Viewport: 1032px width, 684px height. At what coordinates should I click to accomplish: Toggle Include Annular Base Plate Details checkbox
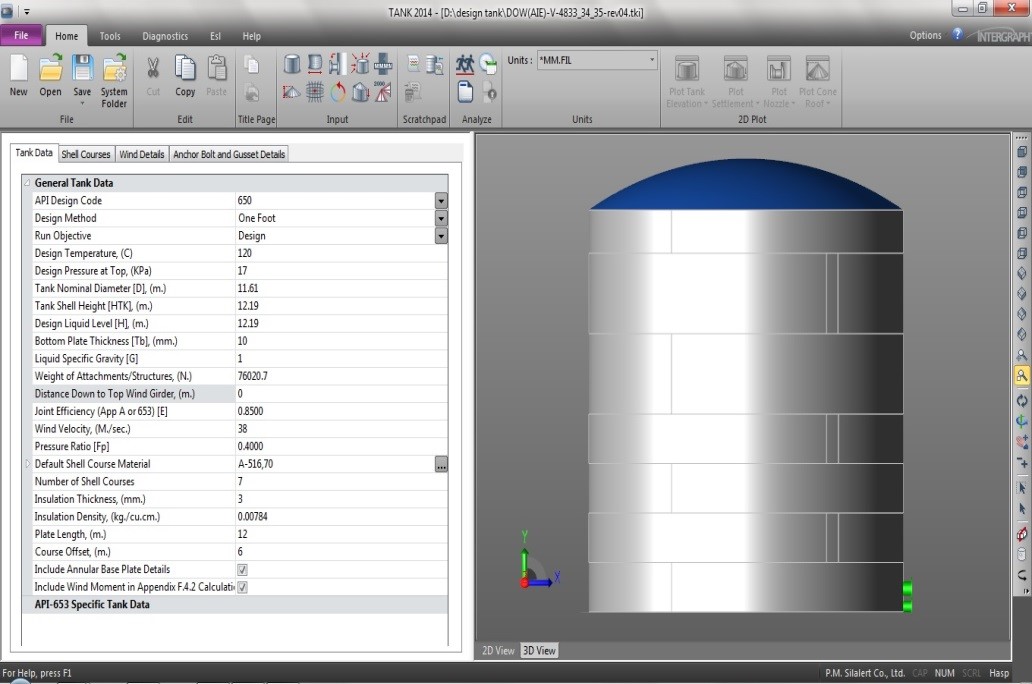pos(242,569)
